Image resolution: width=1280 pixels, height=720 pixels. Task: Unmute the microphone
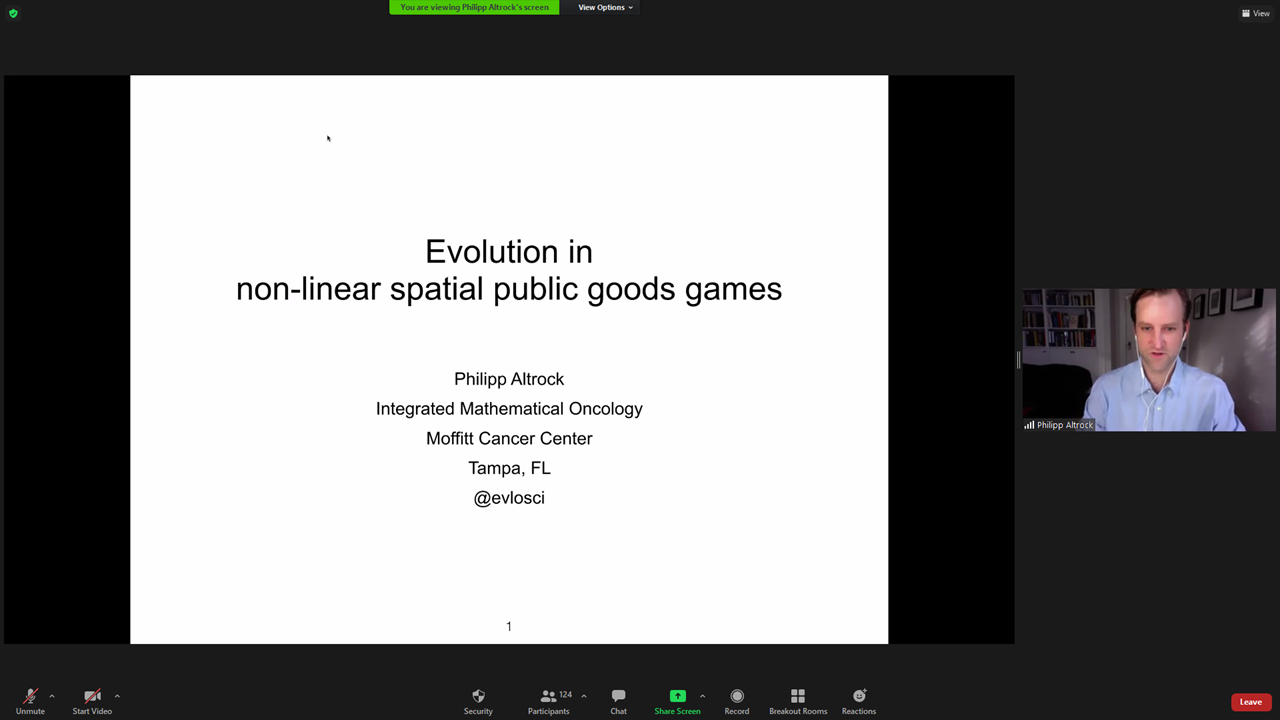point(30,700)
